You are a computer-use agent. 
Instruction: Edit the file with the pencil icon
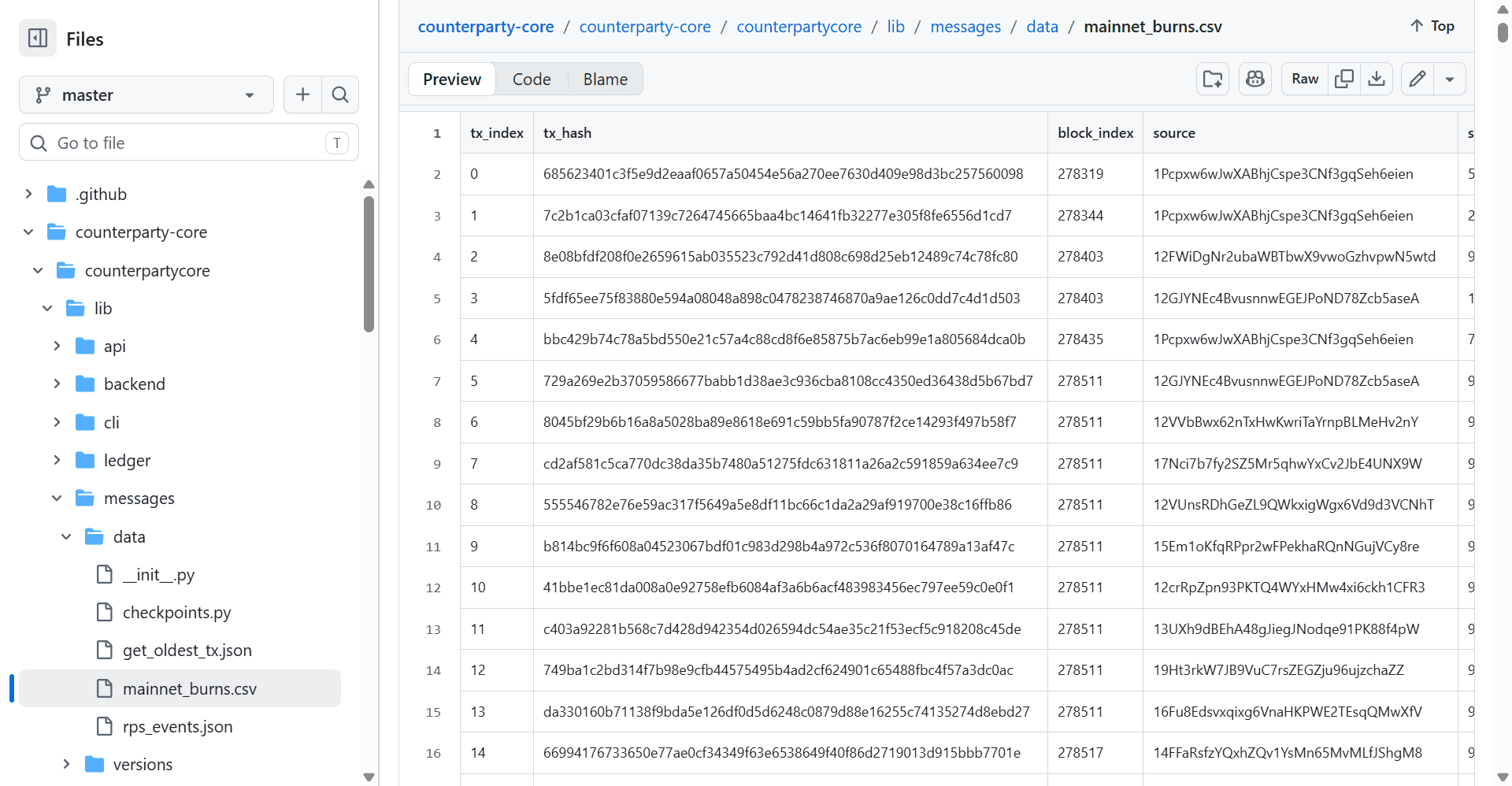tap(1417, 79)
